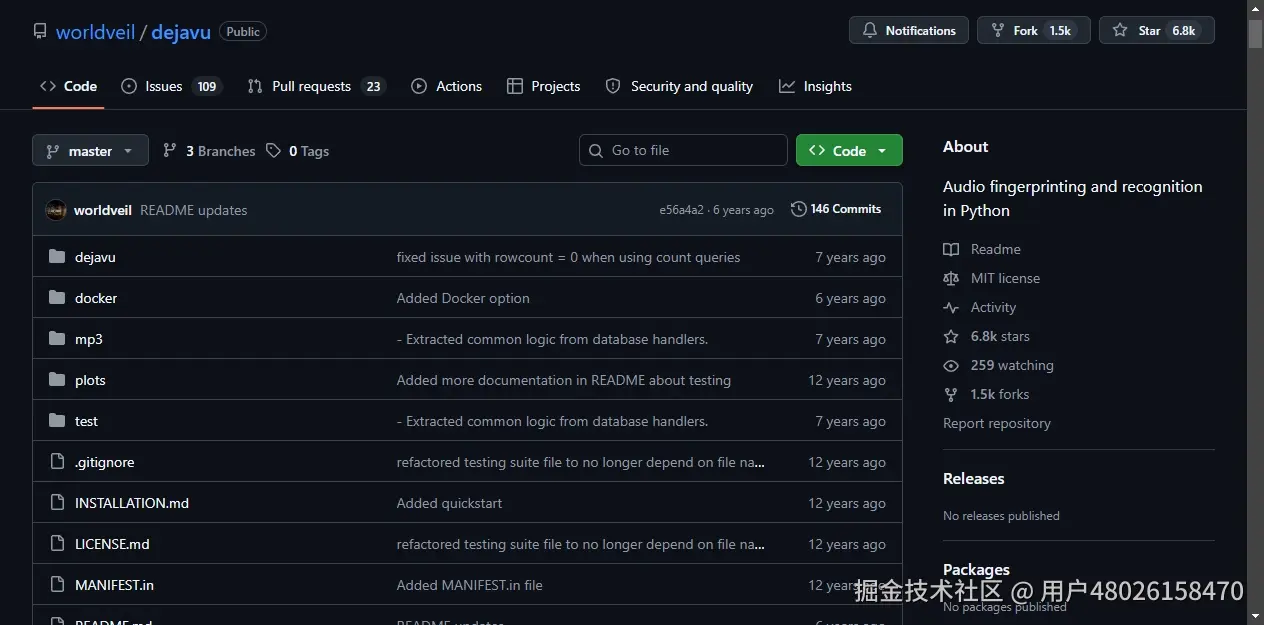Click the folder icon beside docker
The width and height of the screenshot is (1264, 625).
57,298
